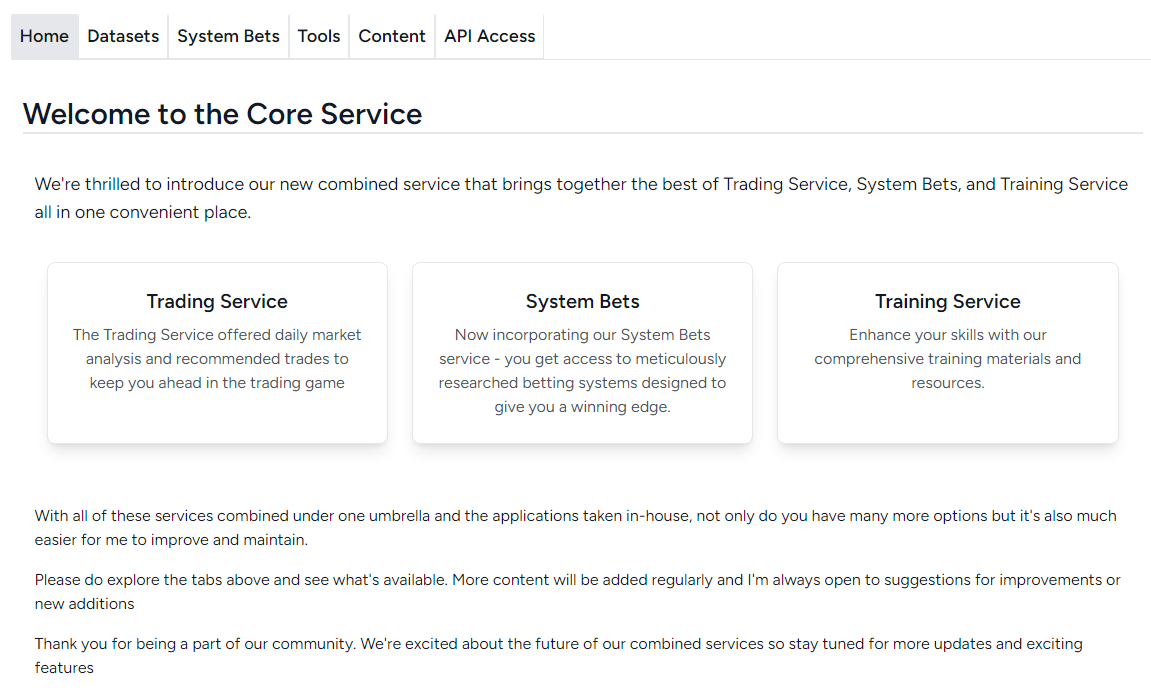Navigate to the API Access tab

click(x=489, y=36)
